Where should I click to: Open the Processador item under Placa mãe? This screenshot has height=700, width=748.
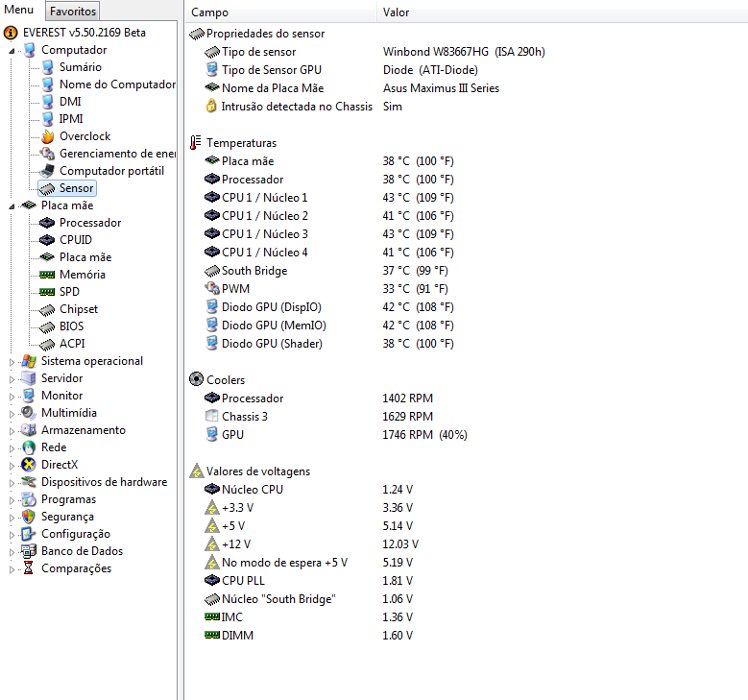coord(90,223)
